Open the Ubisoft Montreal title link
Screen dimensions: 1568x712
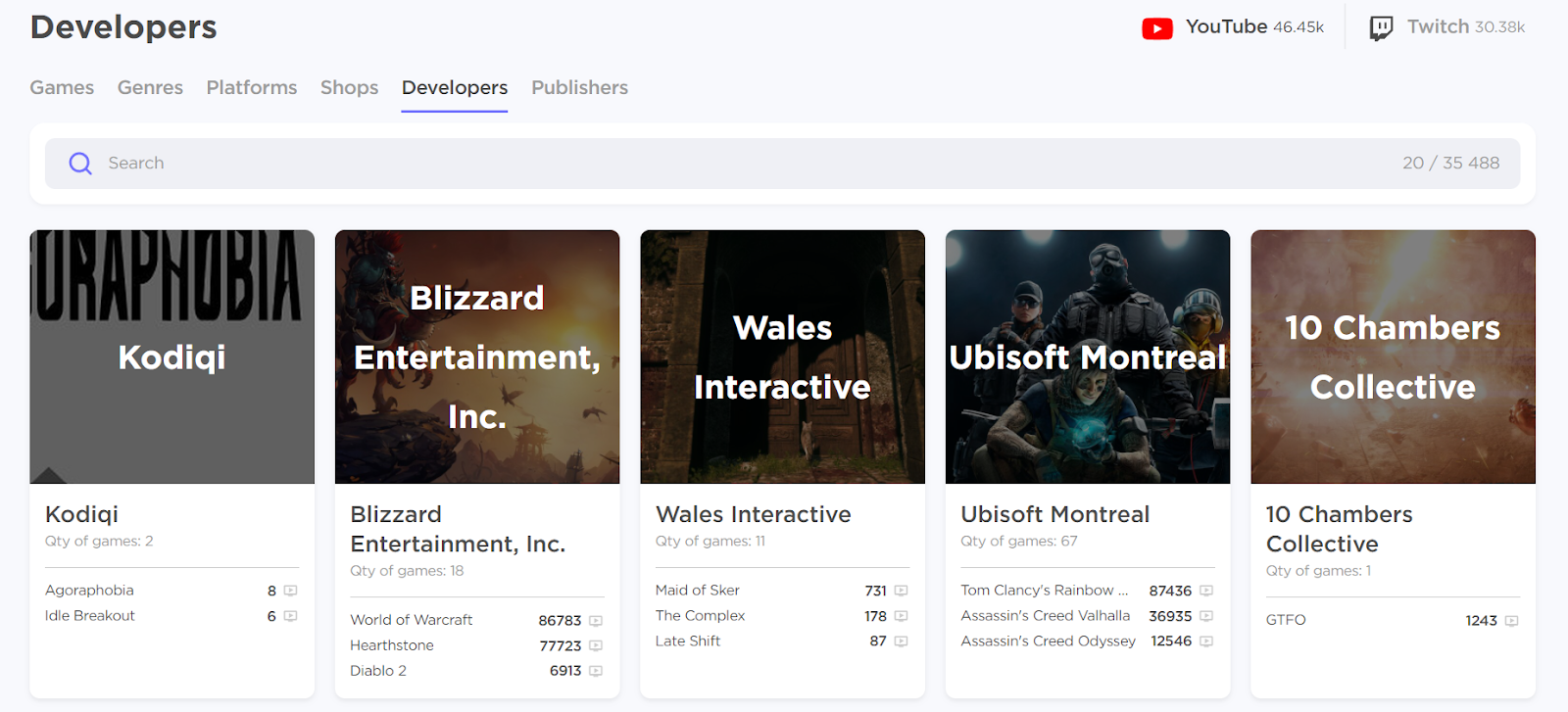[1054, 514]
